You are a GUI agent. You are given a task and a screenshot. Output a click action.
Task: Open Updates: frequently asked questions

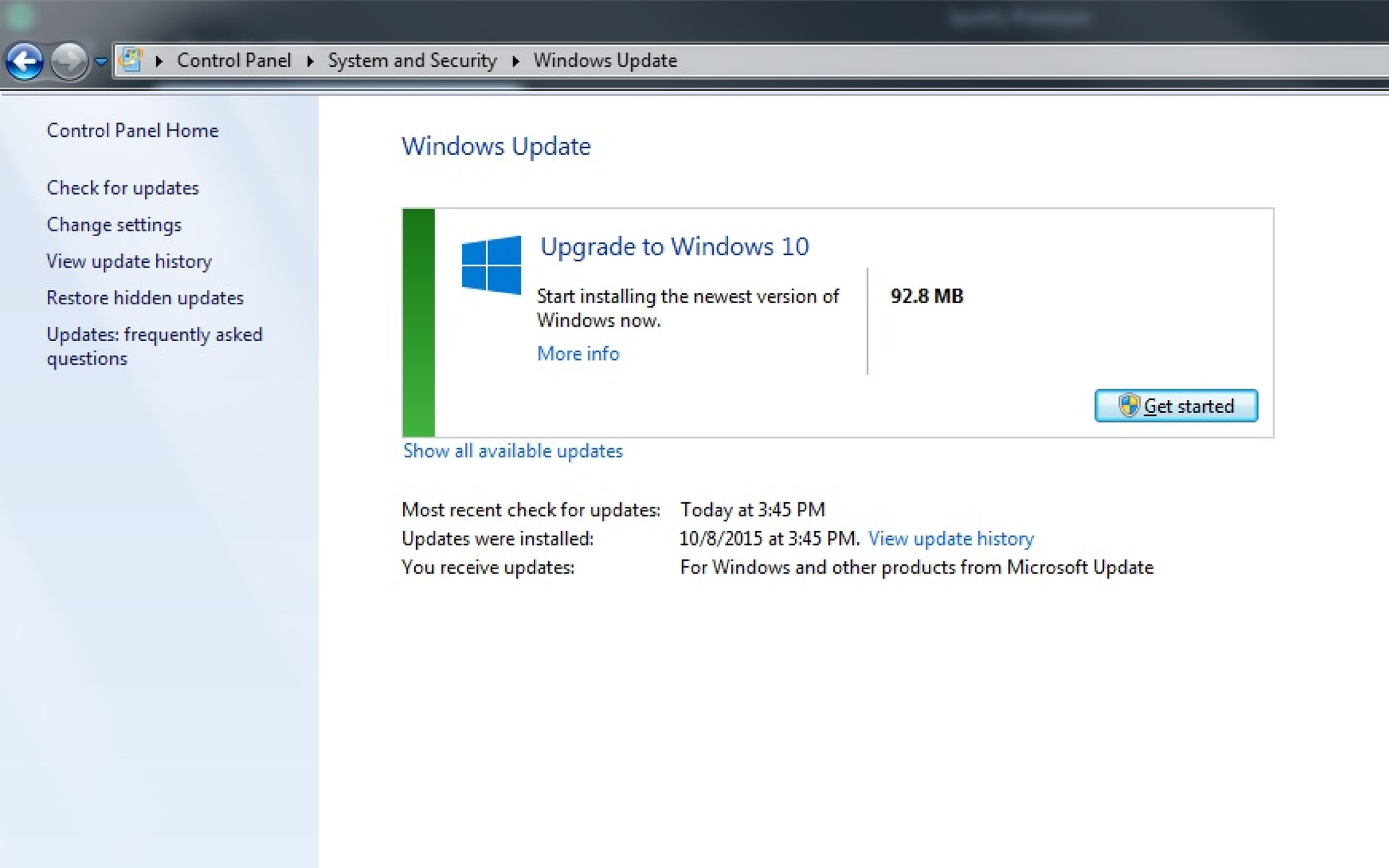point(154,346)
